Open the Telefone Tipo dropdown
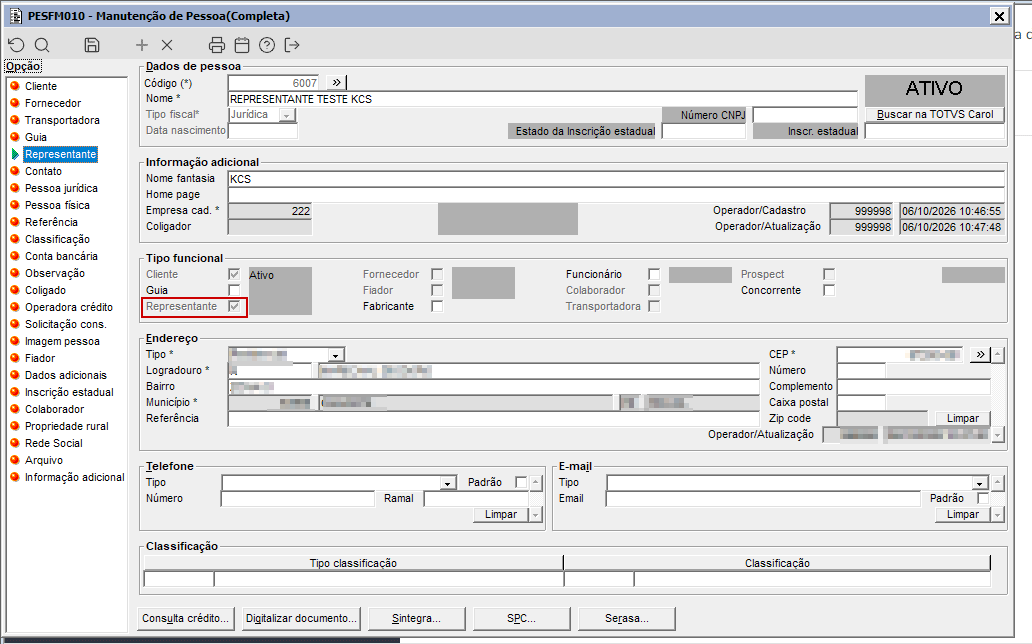This screenshot has height=644, width=1032. coord(448,483)
